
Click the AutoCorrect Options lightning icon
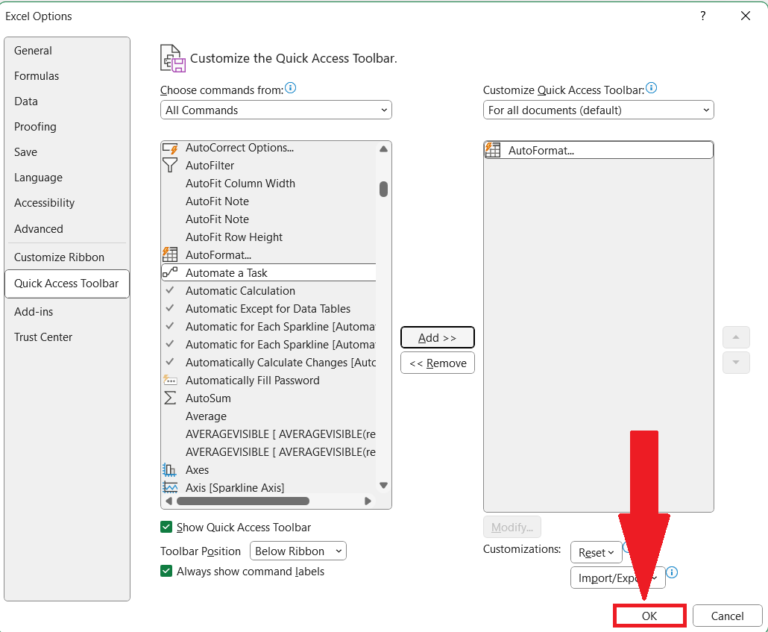(169, 148)
